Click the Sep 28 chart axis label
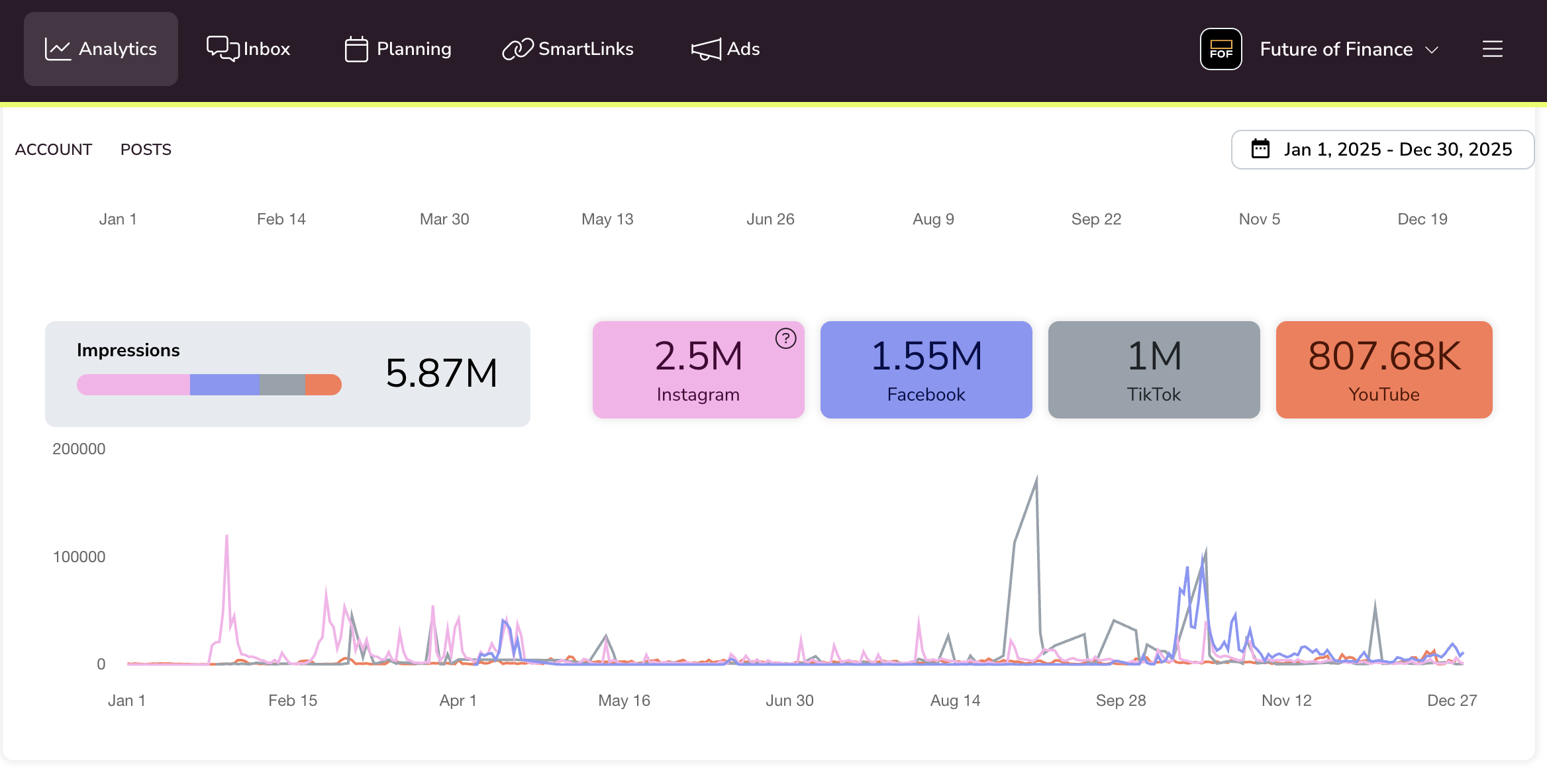This screenshot has height=784, width=1547. coord(1121,701)
